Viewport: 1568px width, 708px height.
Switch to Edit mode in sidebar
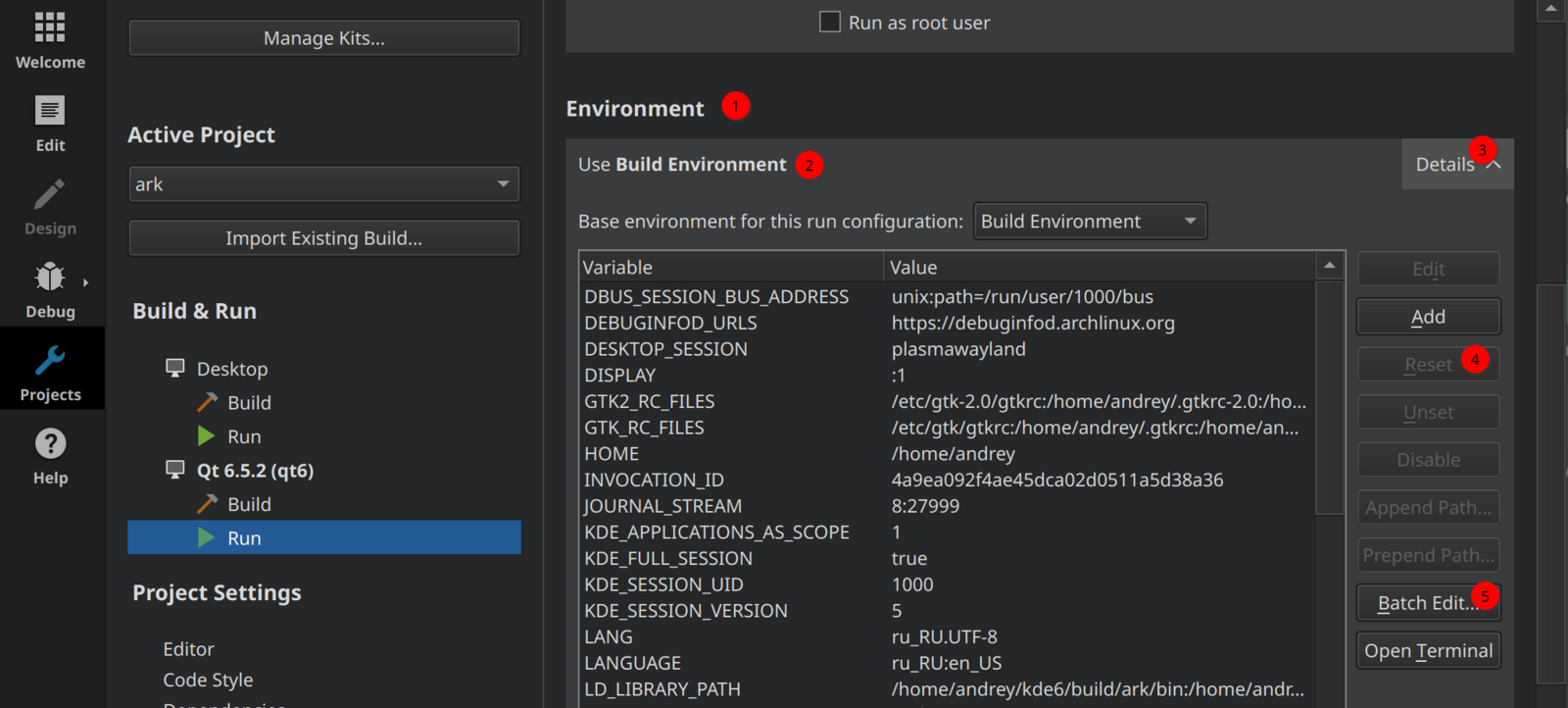tap(50, 111)
